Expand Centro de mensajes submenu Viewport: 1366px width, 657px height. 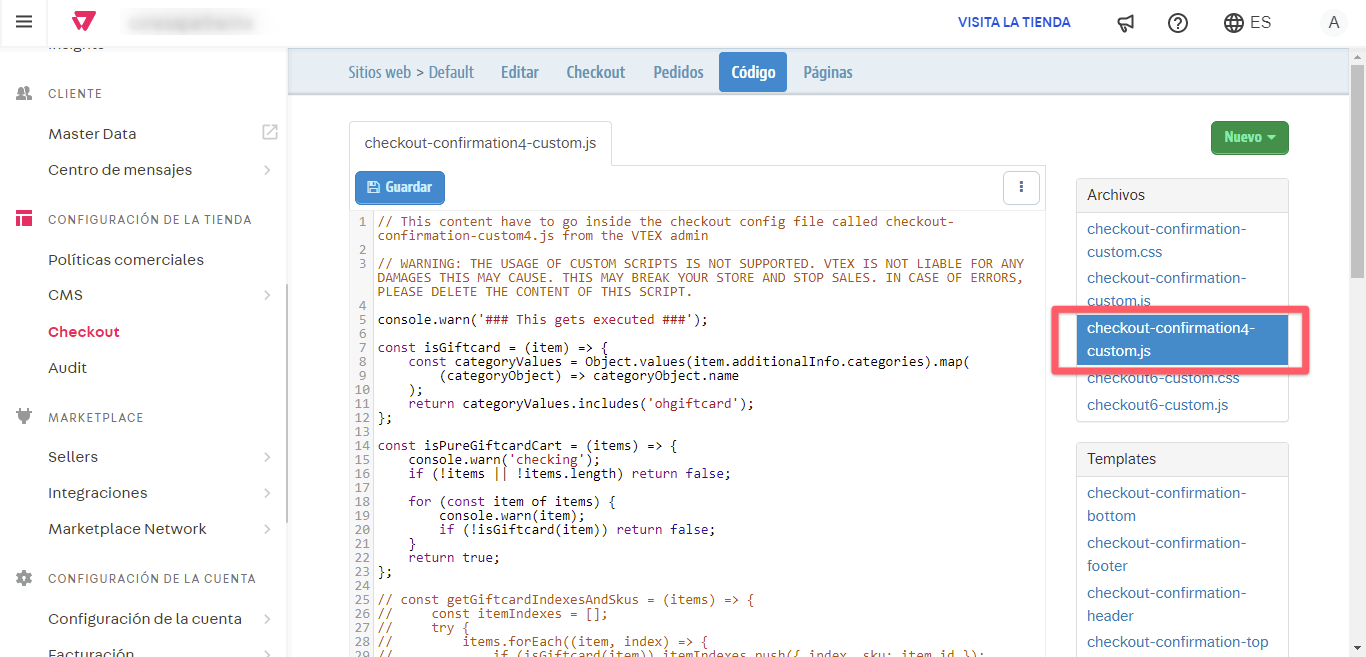[267, 170]
